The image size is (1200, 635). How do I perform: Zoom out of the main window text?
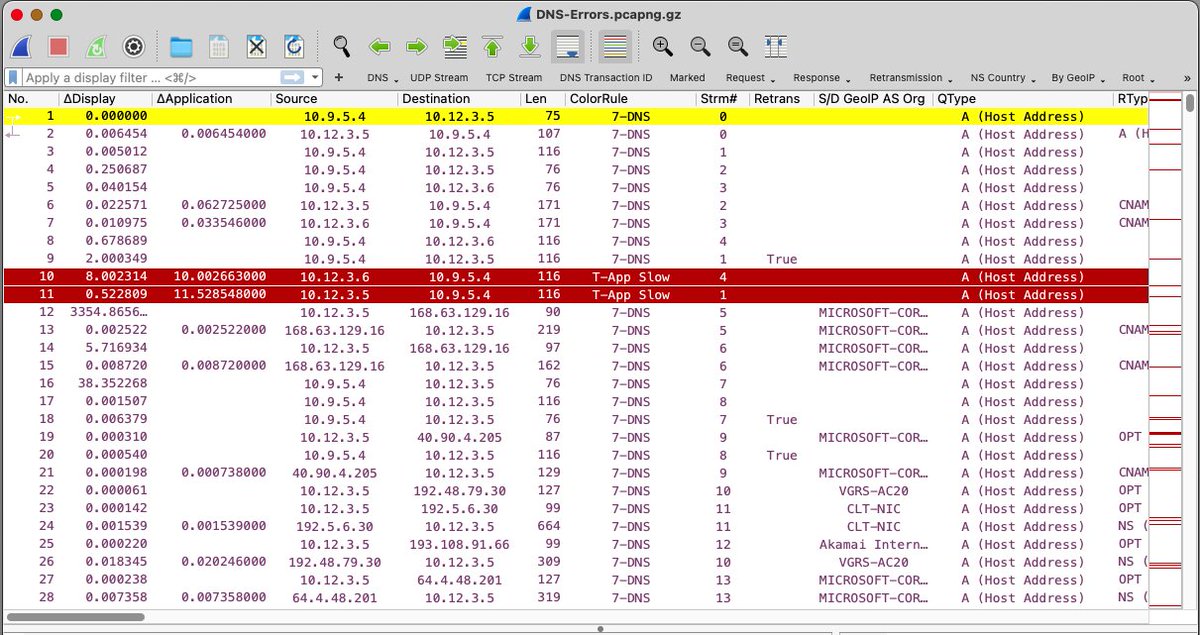coord(700,46)
